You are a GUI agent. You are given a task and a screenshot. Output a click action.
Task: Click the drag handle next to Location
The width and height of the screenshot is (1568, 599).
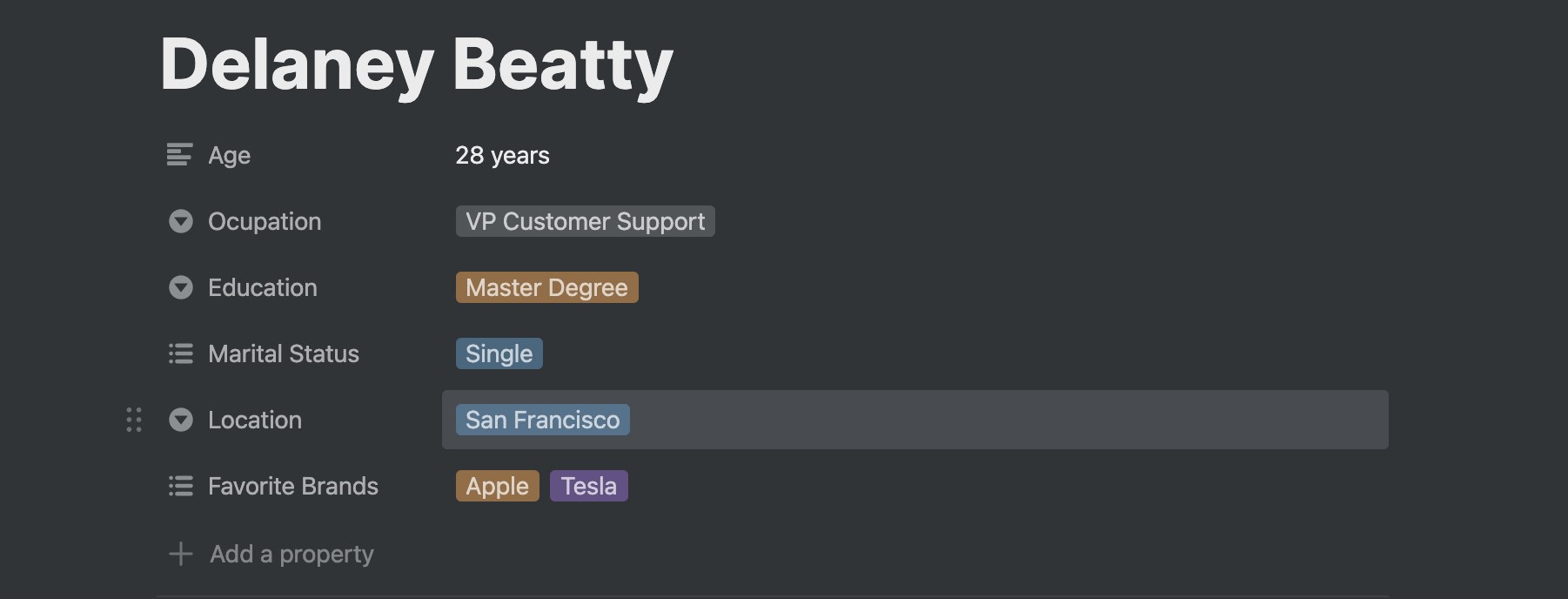(x=134, y=420)
